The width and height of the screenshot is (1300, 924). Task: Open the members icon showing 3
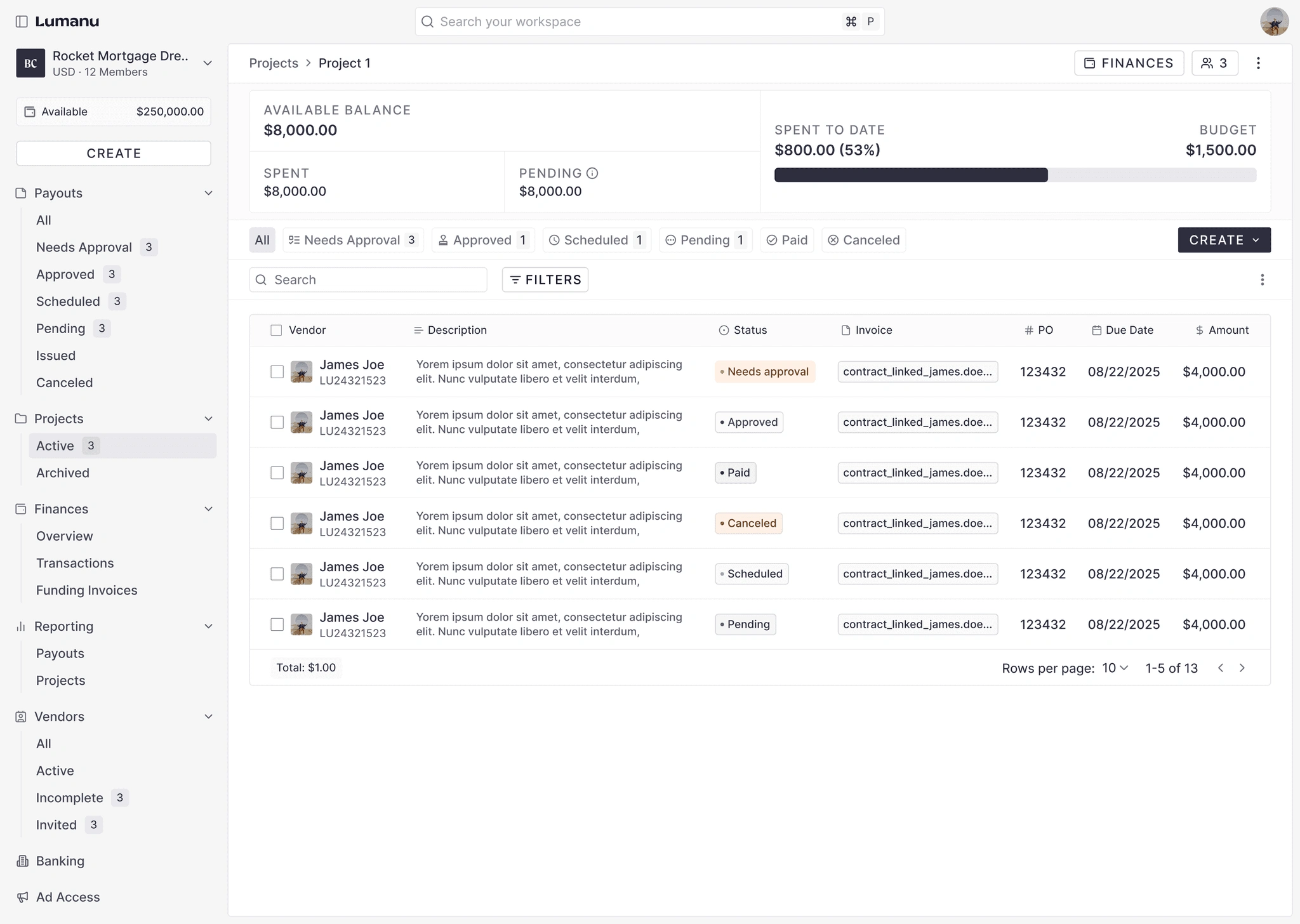tap(1214, 63)
